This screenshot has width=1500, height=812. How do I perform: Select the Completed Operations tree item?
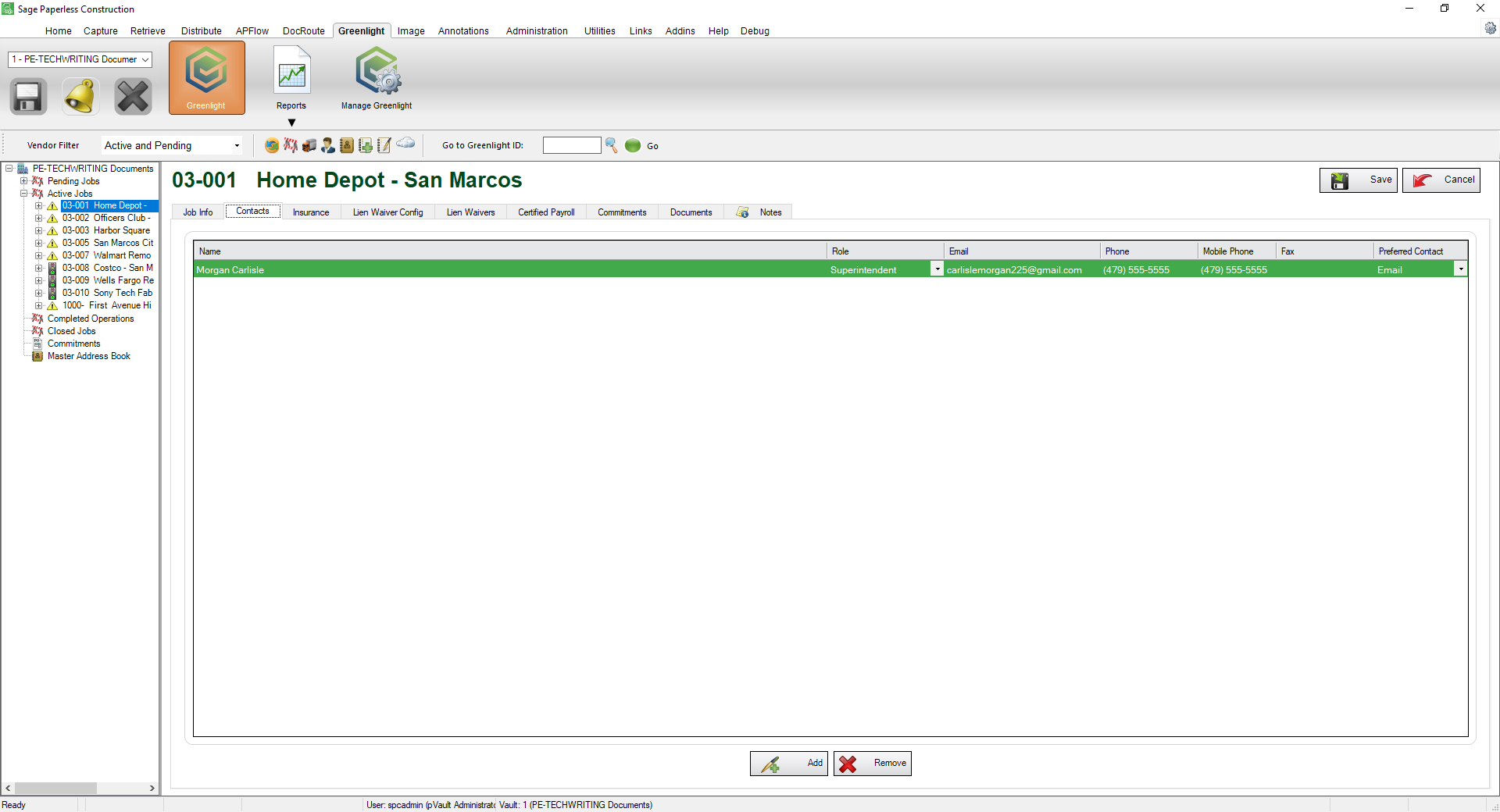click(x=91, y=319)
